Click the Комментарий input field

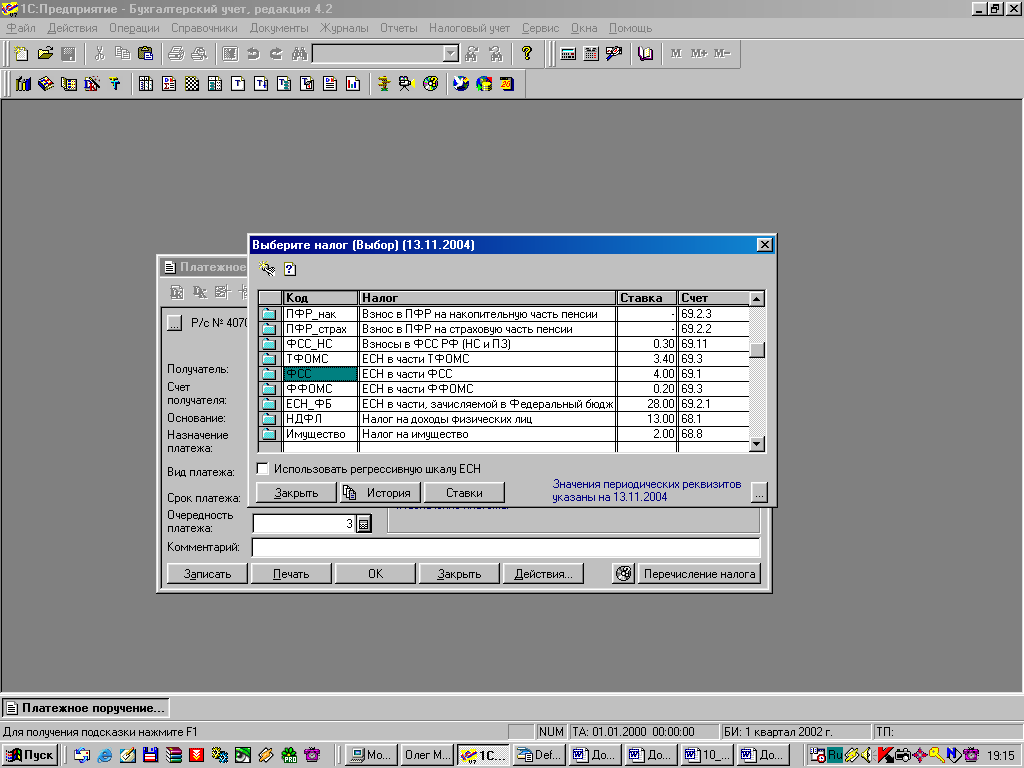tap(506, 547)
